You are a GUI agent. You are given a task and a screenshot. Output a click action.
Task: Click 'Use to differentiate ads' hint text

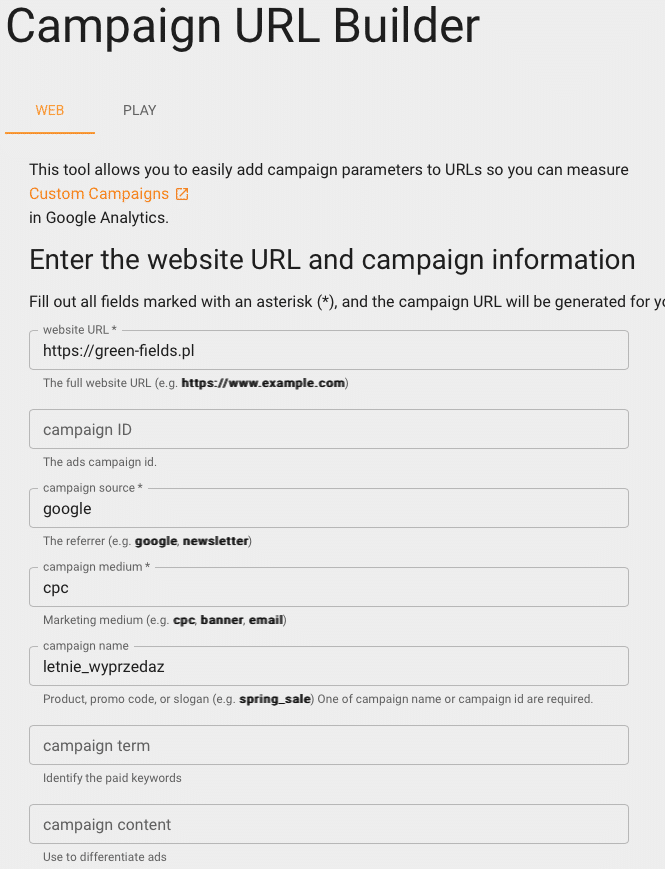pyautogui.click(x=105, y=857)
